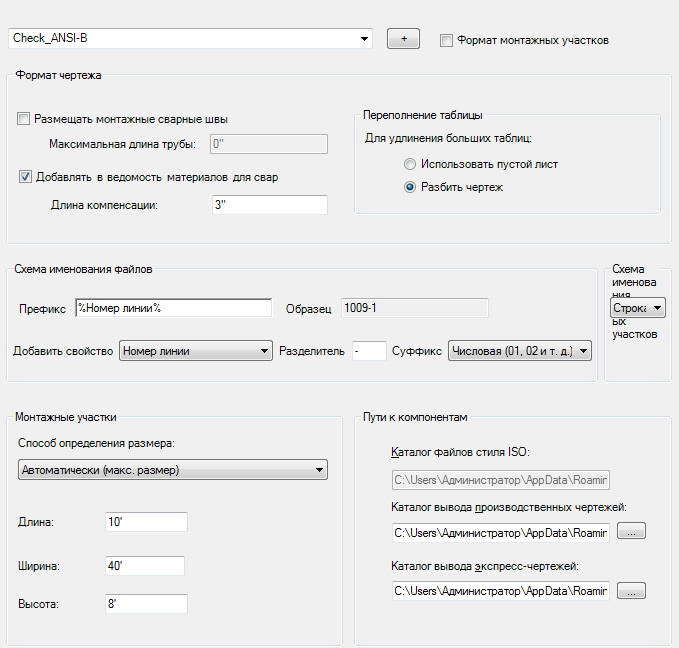The image size is (679, 648).
Task: Select the Использовать пустой лист option
Action: click(409, 164)
